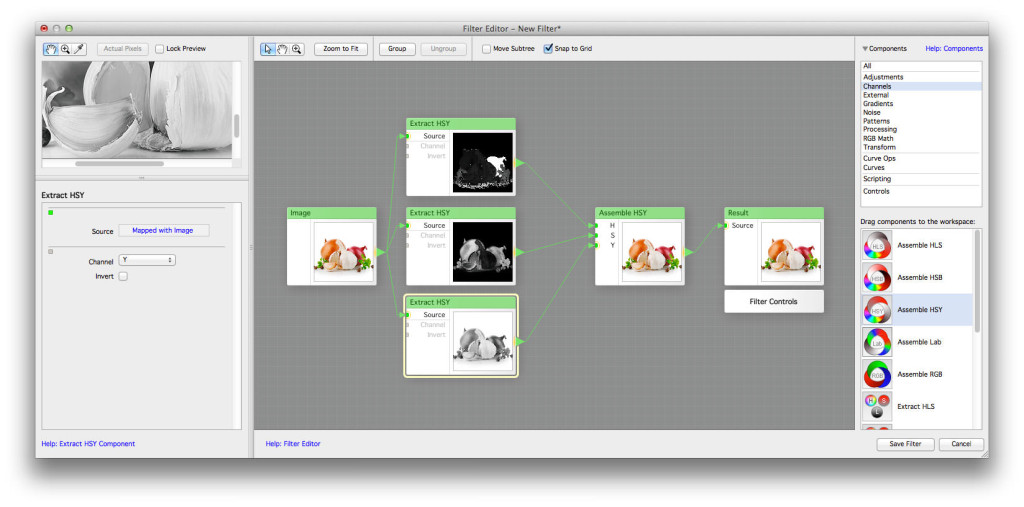Select the arrow pointer tool in workspace toolbar

point(268,49)
